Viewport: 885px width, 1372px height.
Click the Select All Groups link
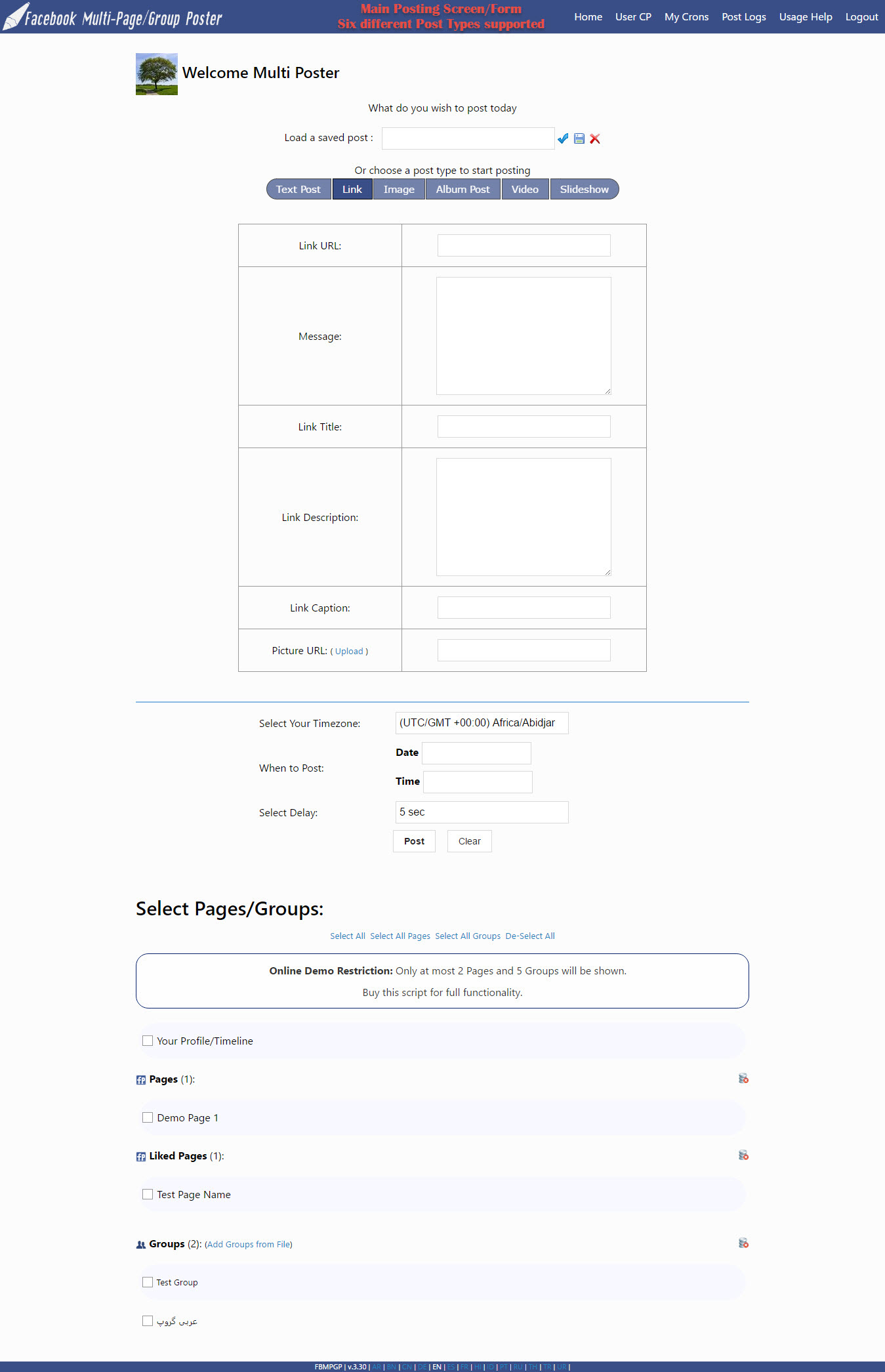pyautogui.click(x=468, y=936)
